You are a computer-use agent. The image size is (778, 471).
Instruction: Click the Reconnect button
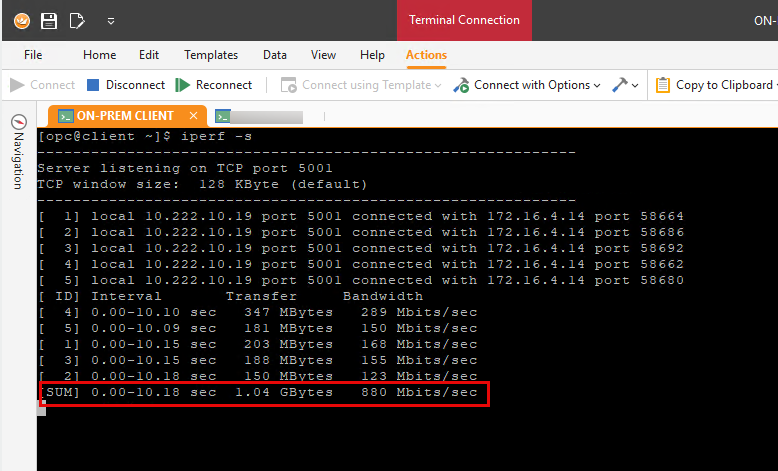click(214, 85)
